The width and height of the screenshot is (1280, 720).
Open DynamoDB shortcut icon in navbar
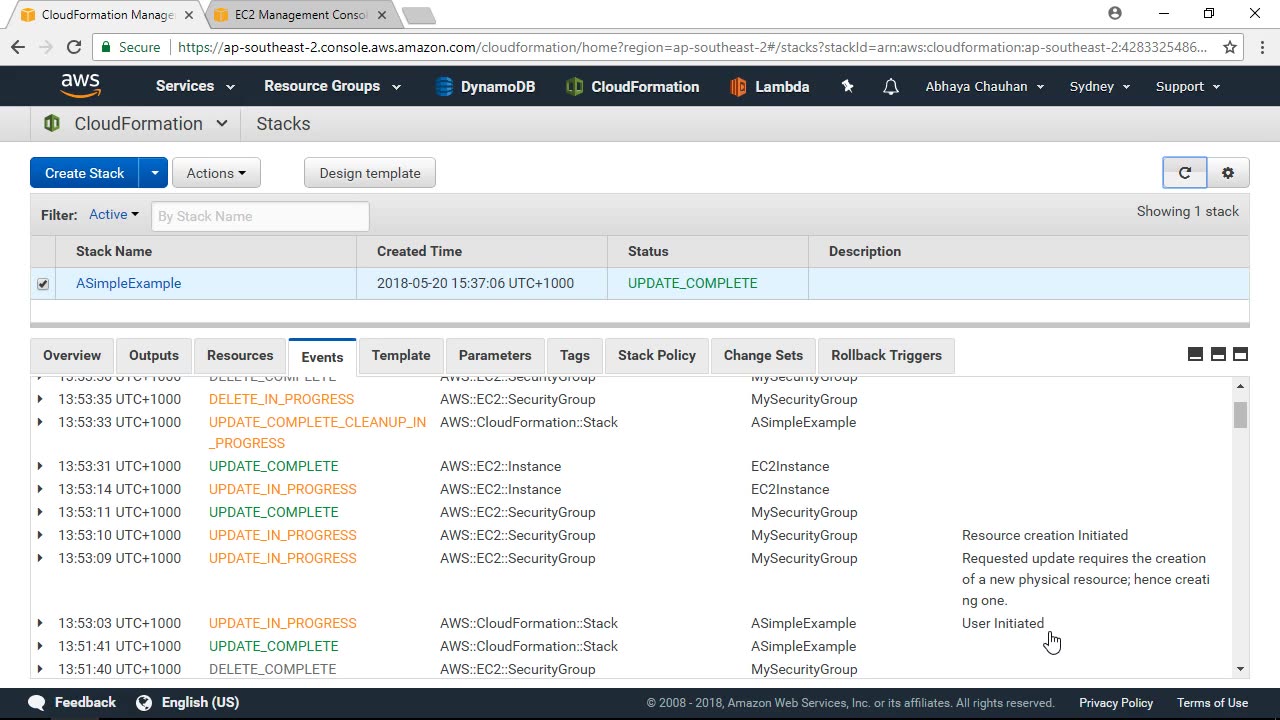[x=445, y=87]
